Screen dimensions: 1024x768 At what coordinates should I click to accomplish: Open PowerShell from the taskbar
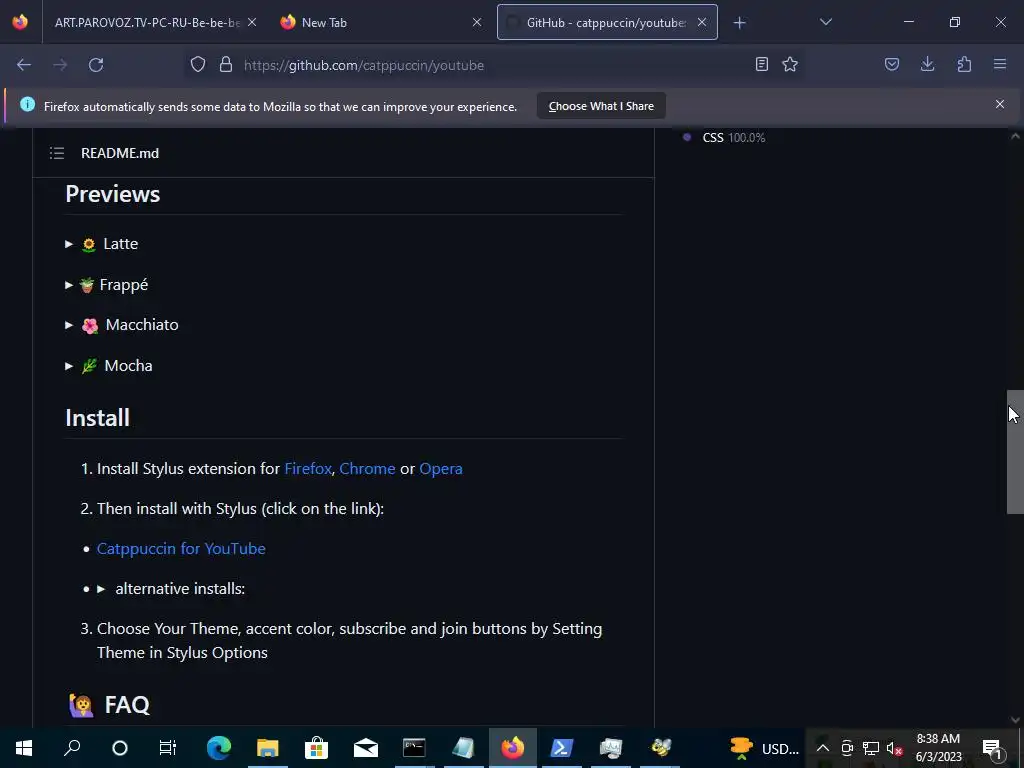pyautogui.click(x=562, y=748)
